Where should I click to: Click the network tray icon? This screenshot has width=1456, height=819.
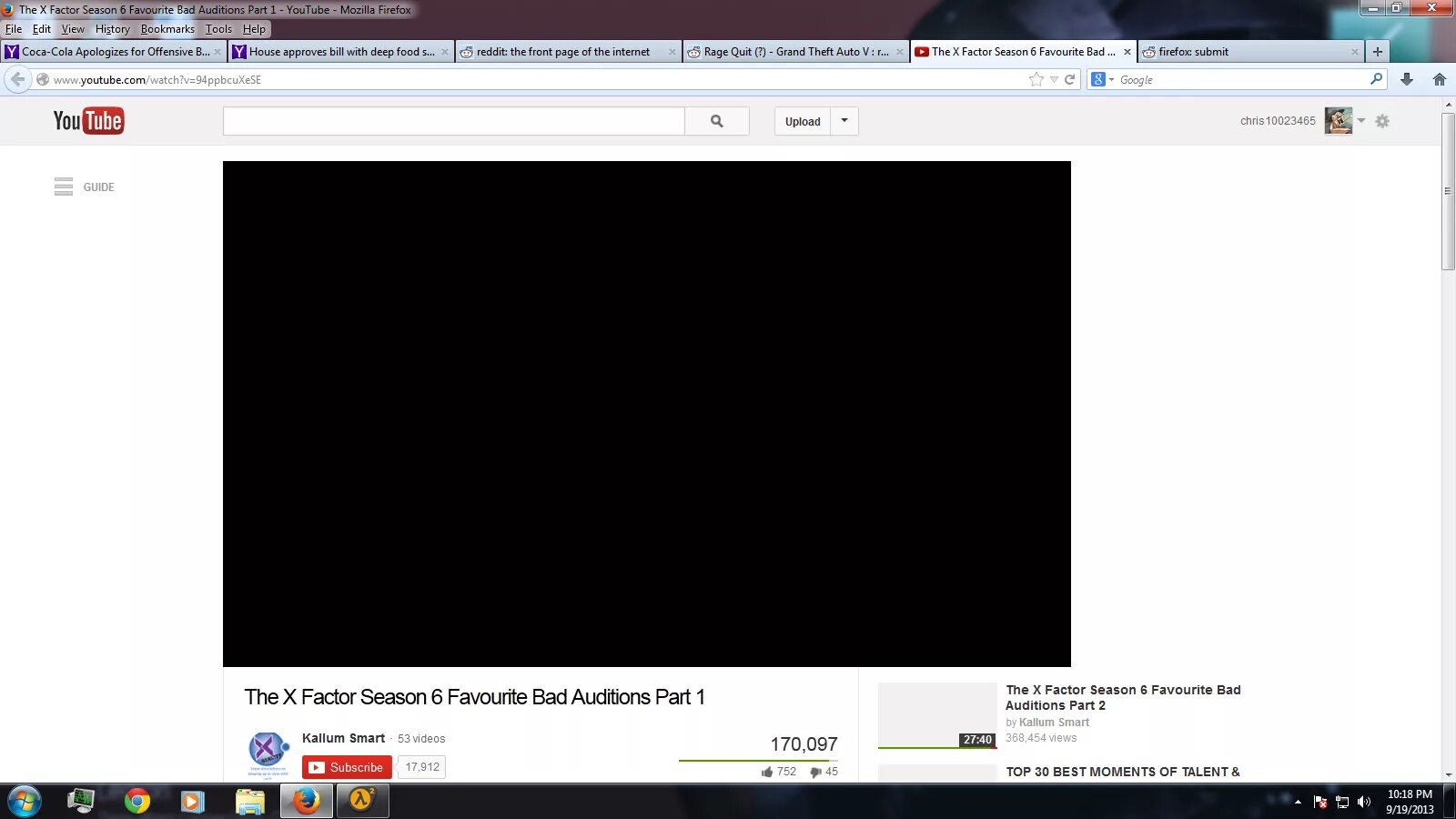(1341, 802)
